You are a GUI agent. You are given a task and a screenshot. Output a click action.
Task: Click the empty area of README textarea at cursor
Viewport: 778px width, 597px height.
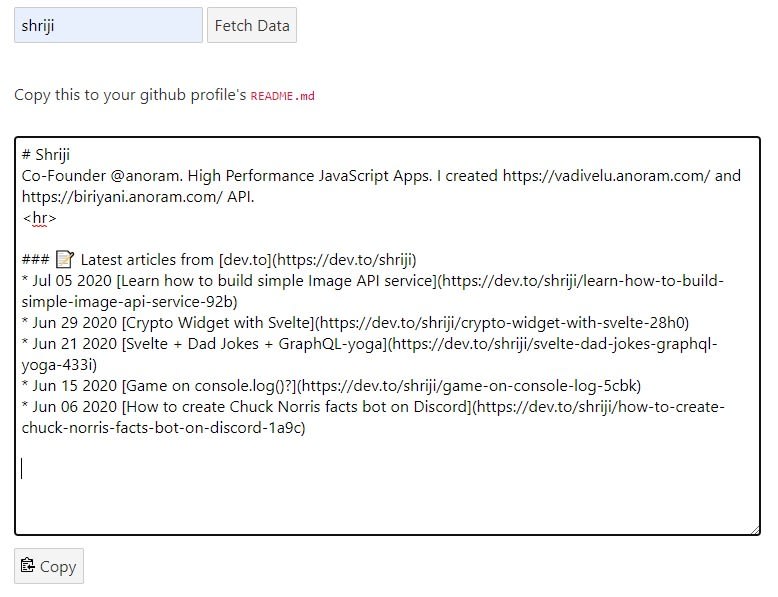coord(387,469)
